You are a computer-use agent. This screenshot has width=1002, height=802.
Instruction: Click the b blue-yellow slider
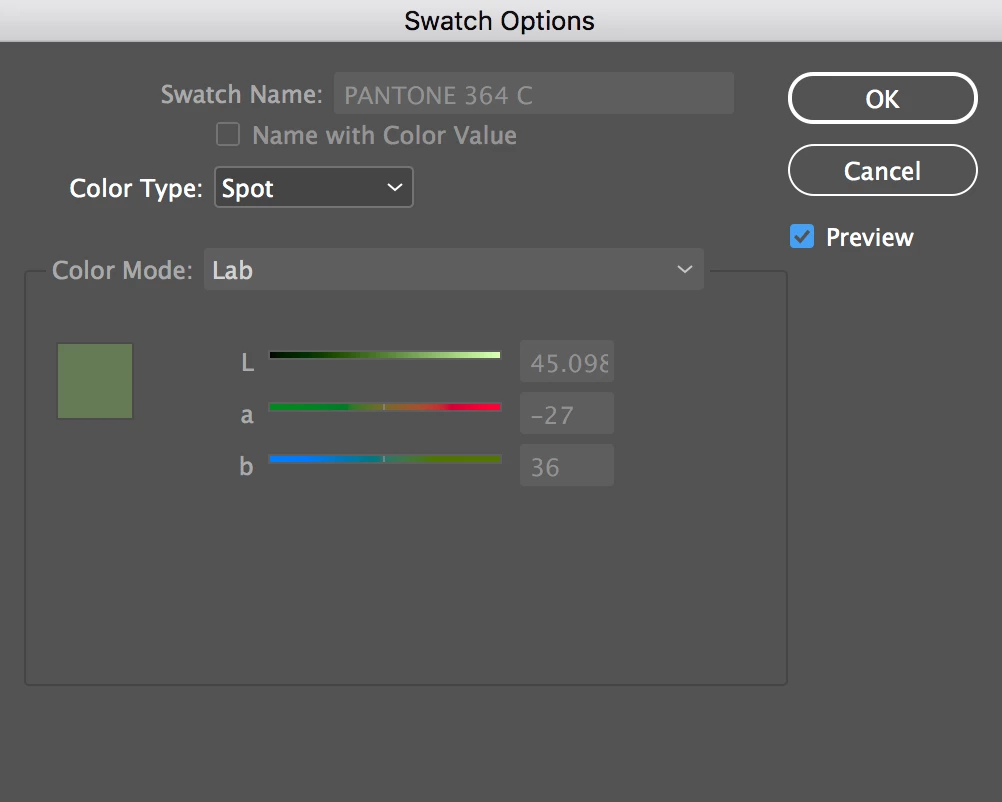point(385,459)
